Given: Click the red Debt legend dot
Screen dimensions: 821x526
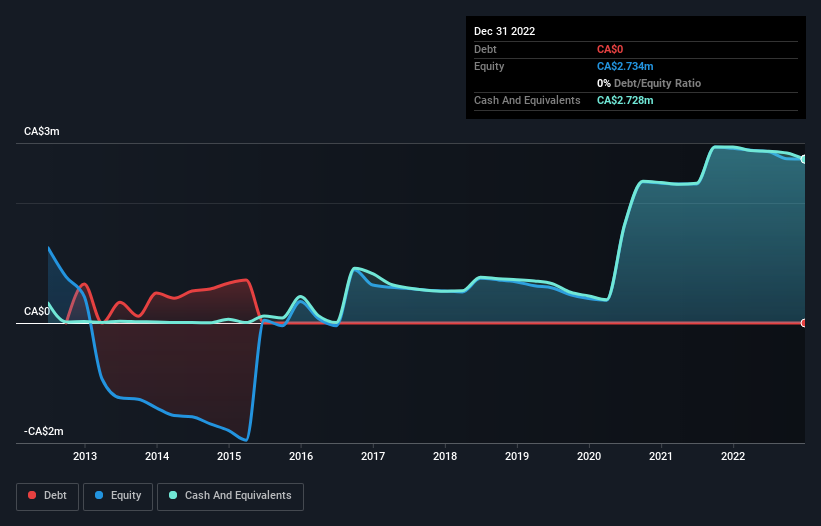Looking at the screenshot, I should (x=32, y=495).
